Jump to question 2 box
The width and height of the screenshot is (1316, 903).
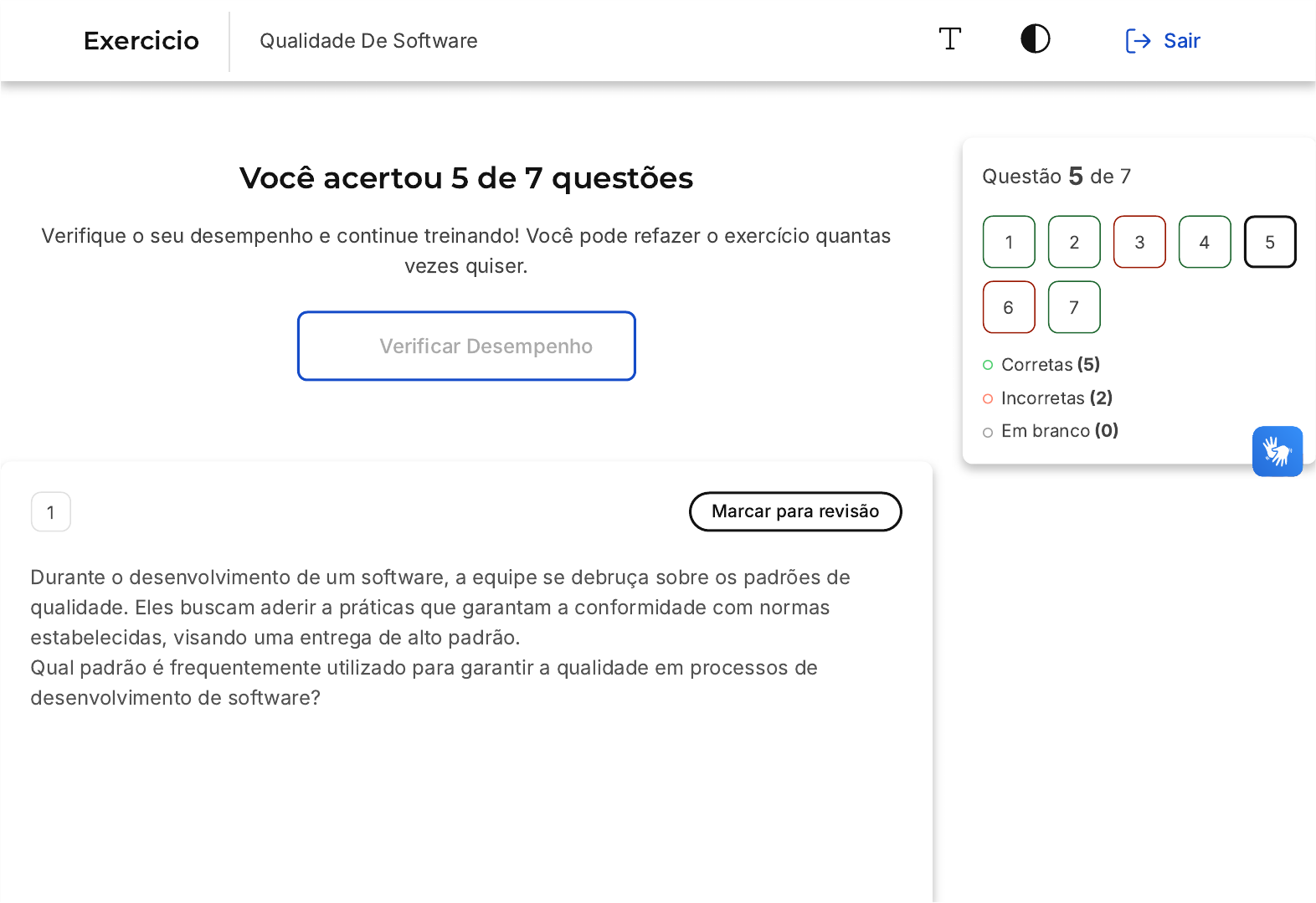pyautogui.click(x=1074, y=242)
